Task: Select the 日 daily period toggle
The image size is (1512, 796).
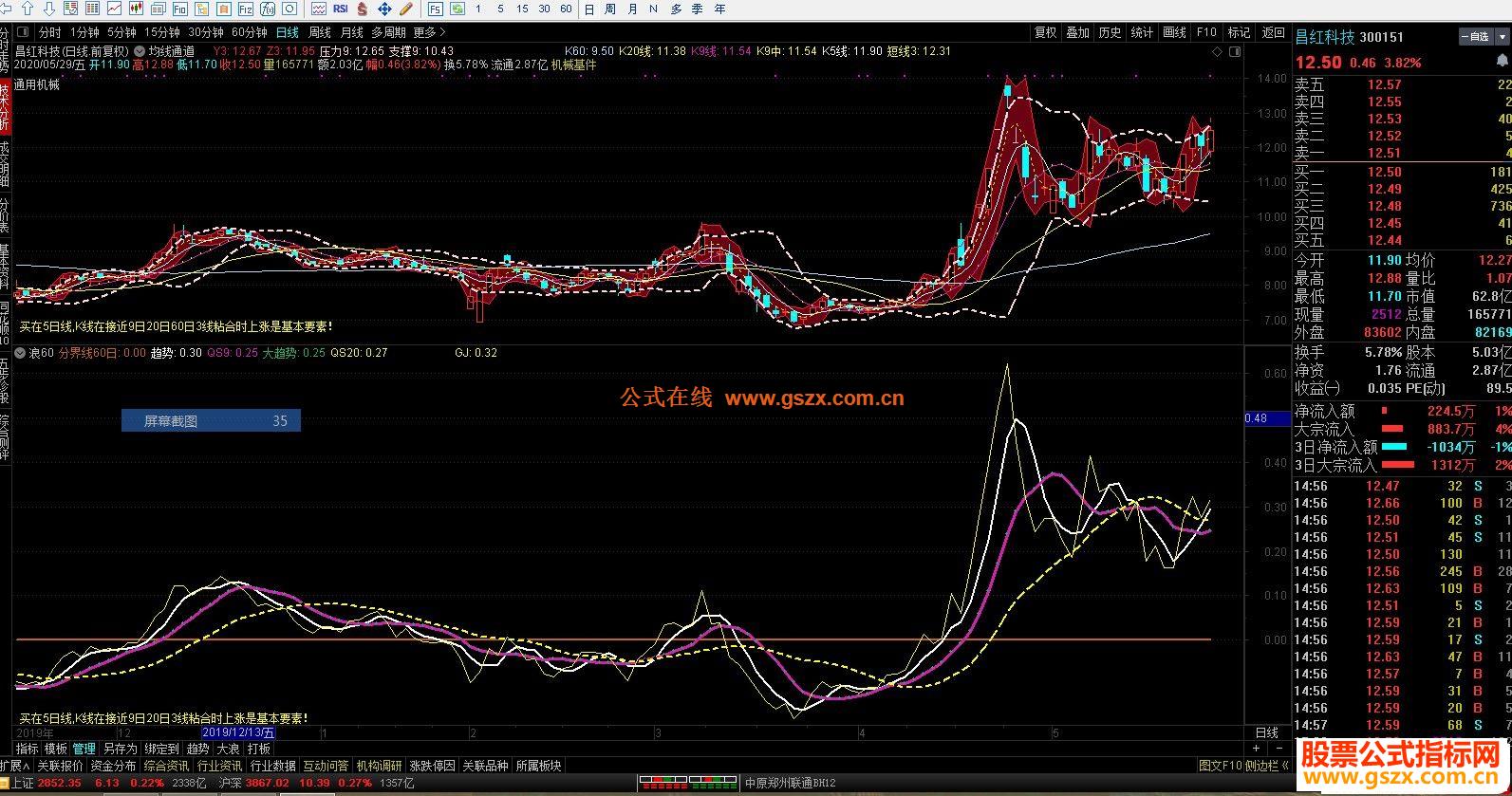Action: click(x=589, y=9)
